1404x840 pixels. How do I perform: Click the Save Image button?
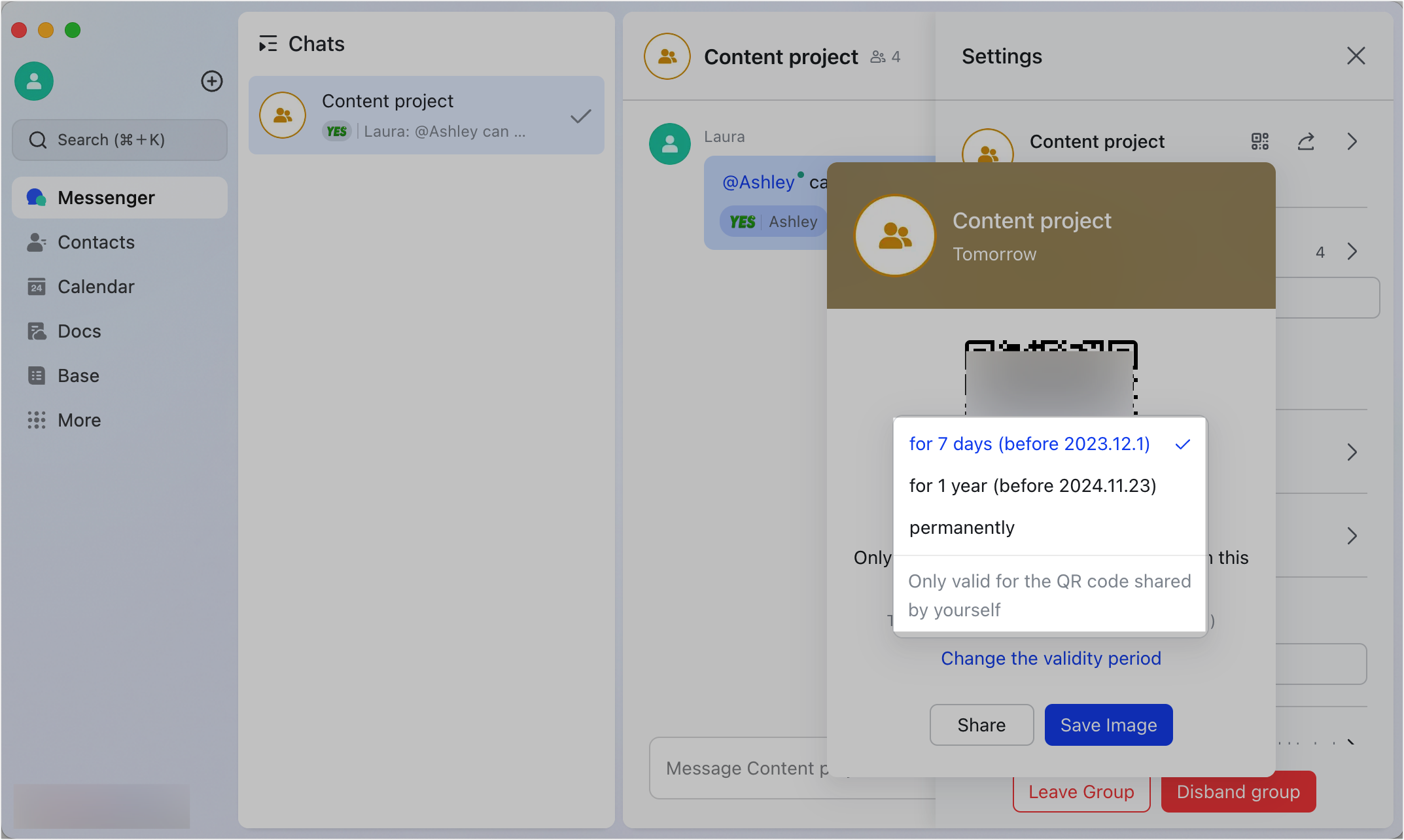tap(1108, 725)
